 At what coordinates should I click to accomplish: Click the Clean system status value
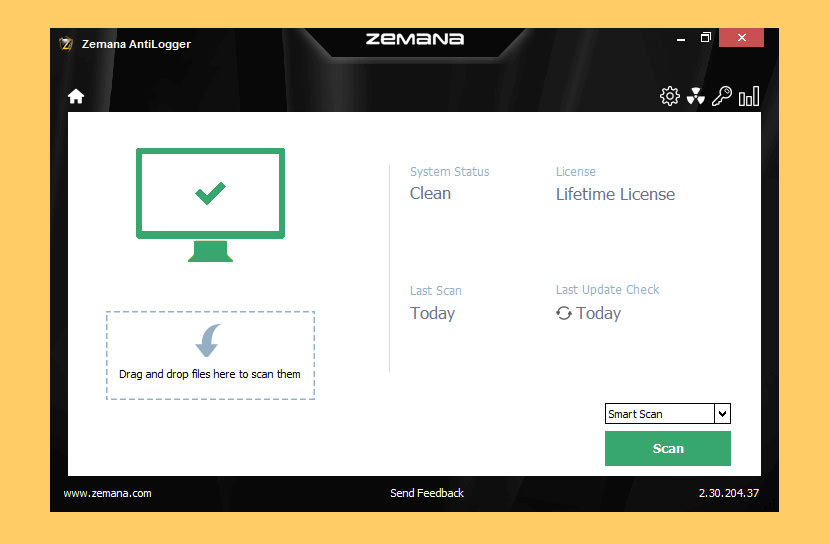[x=430, y=193]
